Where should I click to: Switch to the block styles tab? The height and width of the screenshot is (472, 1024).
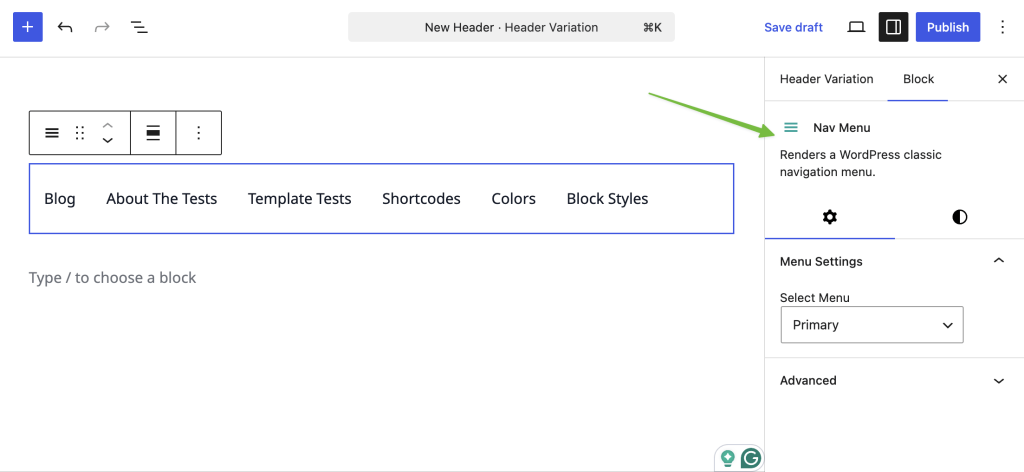[959, 217]
